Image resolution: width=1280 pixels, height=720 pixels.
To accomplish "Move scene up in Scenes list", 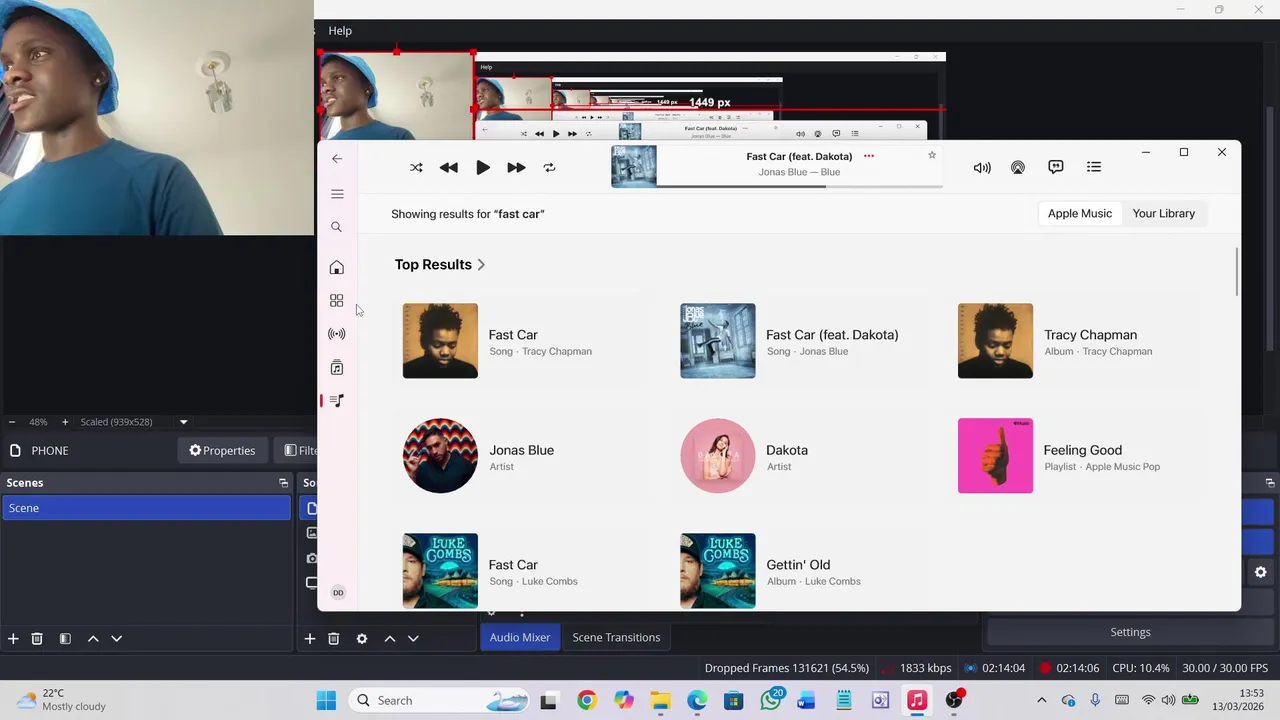I will tap(93, 639).
